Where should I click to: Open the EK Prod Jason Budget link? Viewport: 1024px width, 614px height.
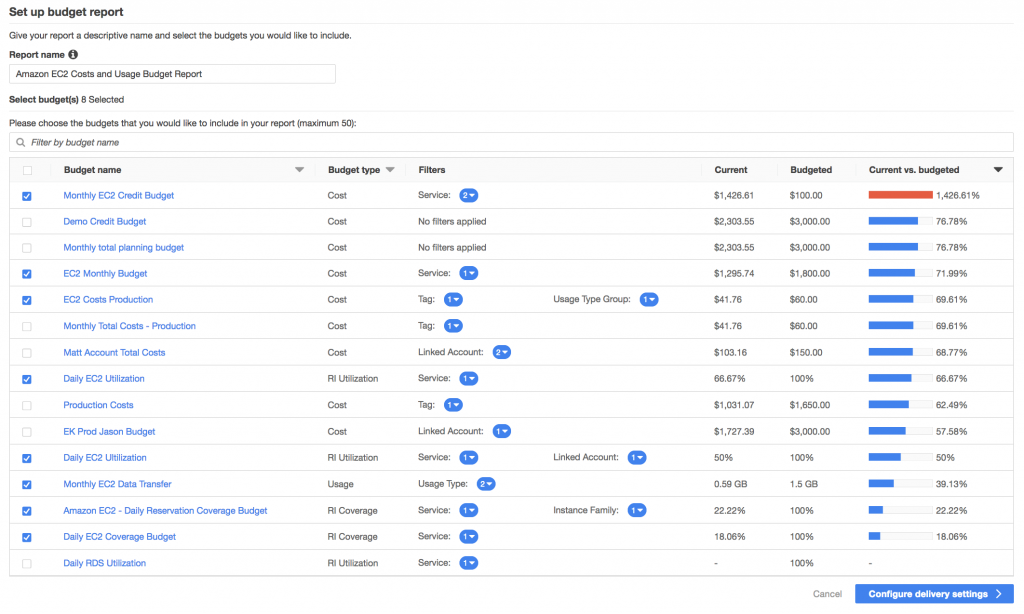pos(109,432)
